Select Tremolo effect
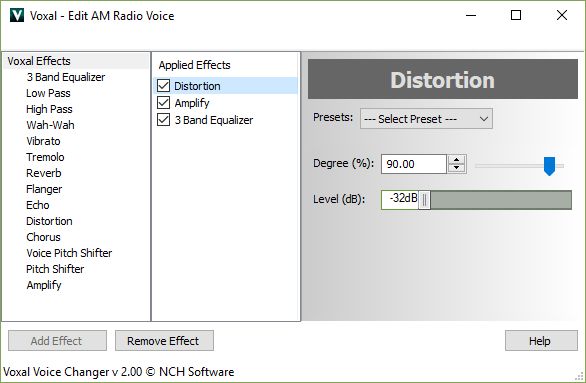This screenshot has height=383, width=586. tap(45, 157)
